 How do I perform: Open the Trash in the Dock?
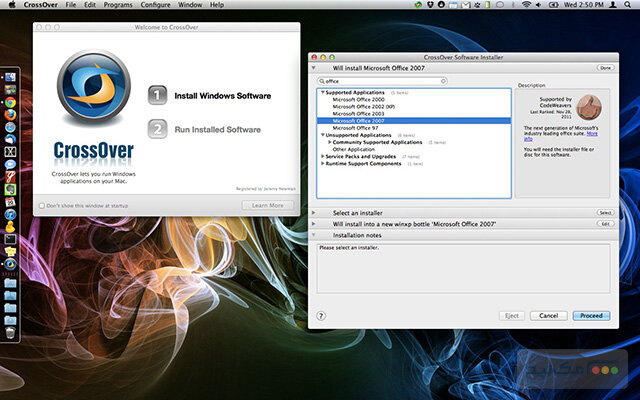coord(10,333)
